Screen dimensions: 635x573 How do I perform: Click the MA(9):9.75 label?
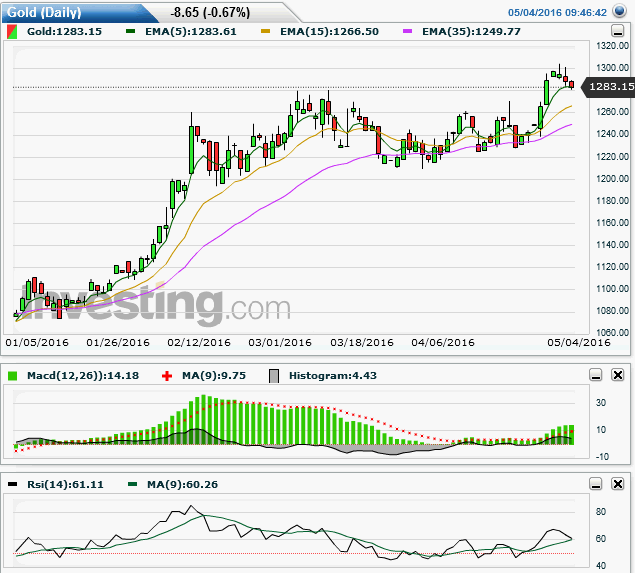214,376
